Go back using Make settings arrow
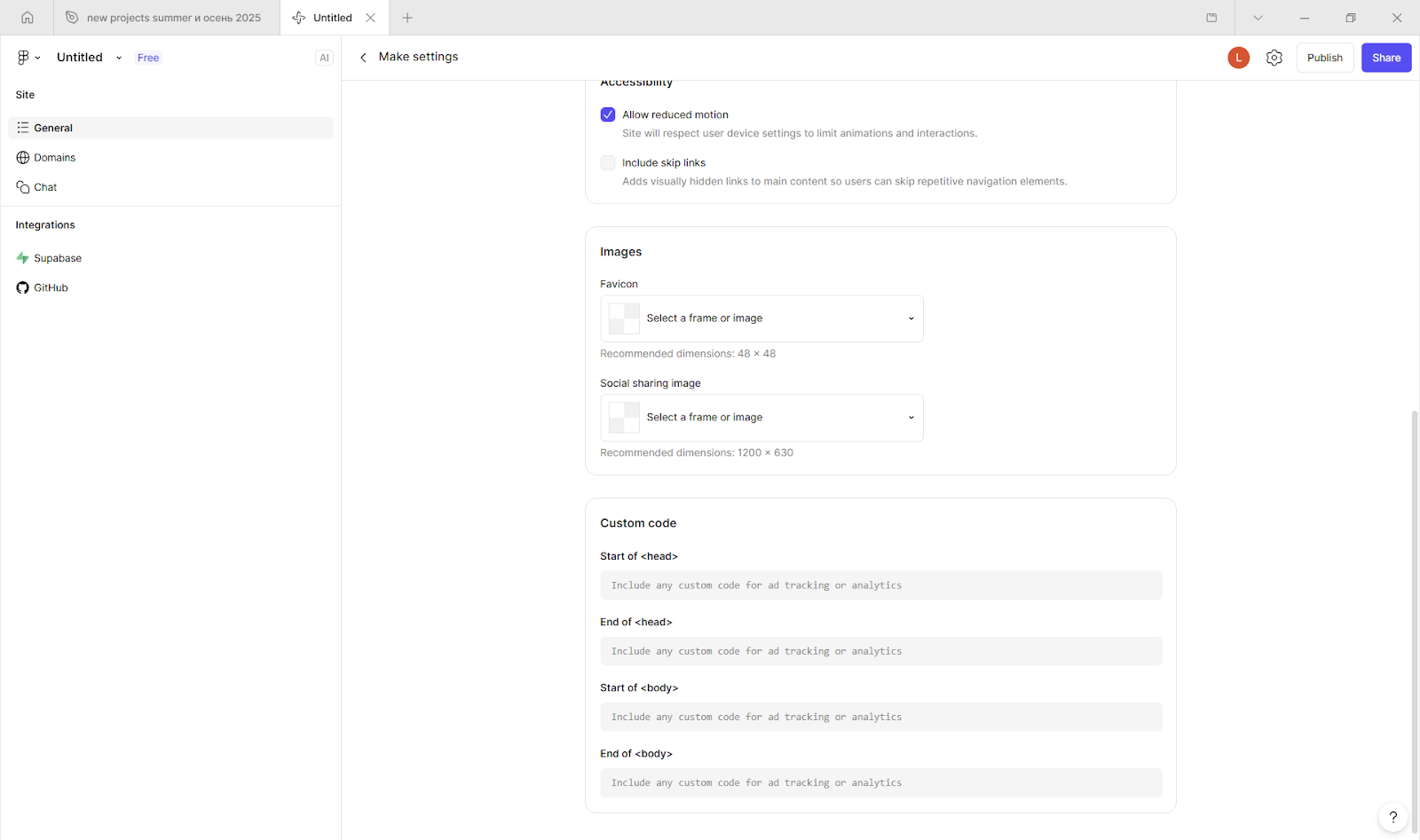The width and height of the screenshot is (1420, 840). [363, 58]
